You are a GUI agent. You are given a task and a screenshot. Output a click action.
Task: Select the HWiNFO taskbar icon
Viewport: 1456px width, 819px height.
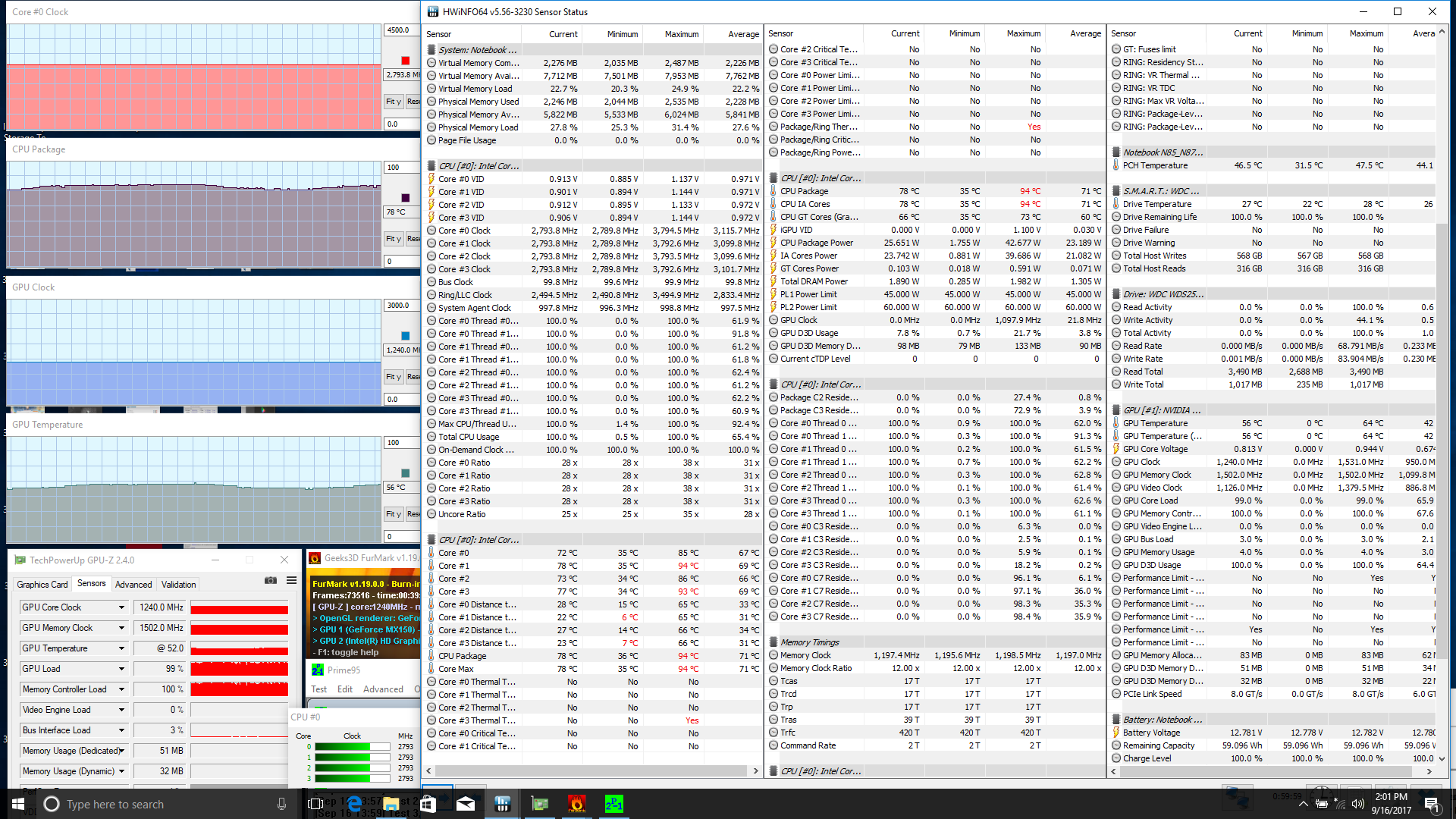click(502, 804)
